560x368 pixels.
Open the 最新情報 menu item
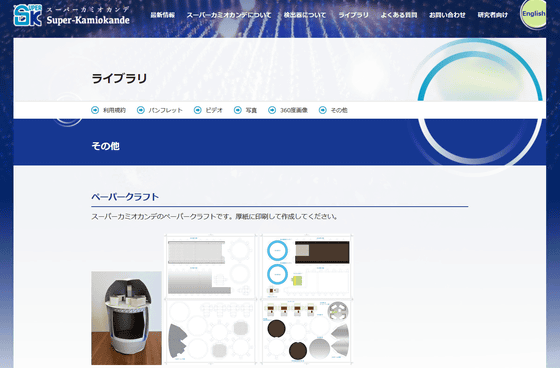tap(162, 15)
